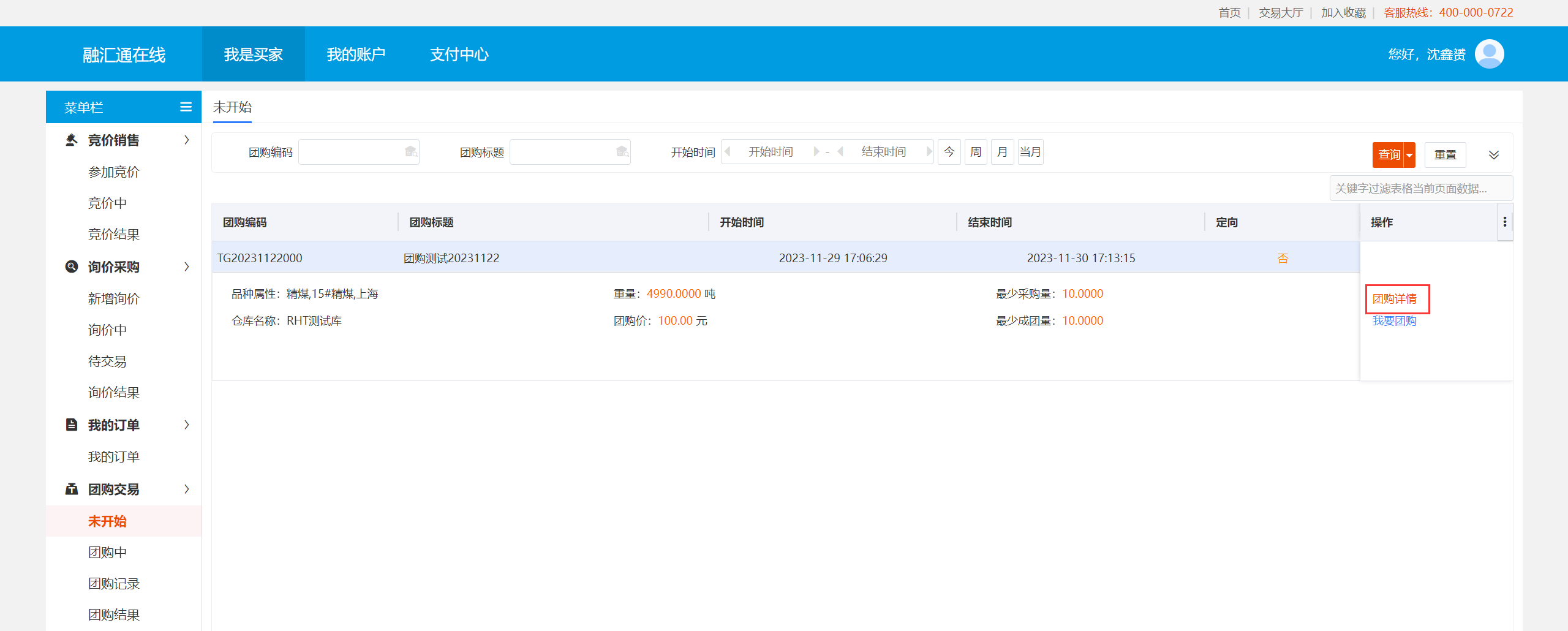The height and width of the screenshot is (631, 1568).
Task: Open column options via three-dot icon
Action: [1505, 222]
